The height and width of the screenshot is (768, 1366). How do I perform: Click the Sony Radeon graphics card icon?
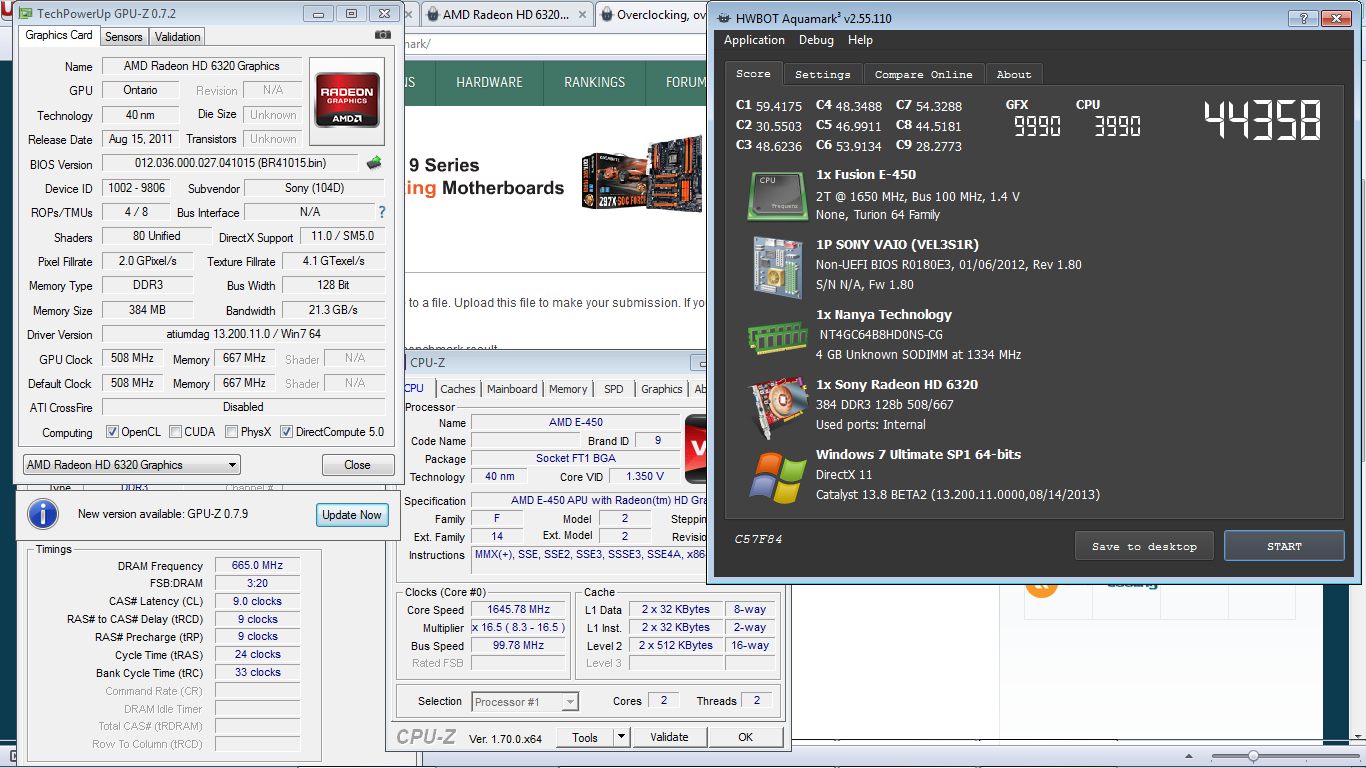(x=777, y=407)
